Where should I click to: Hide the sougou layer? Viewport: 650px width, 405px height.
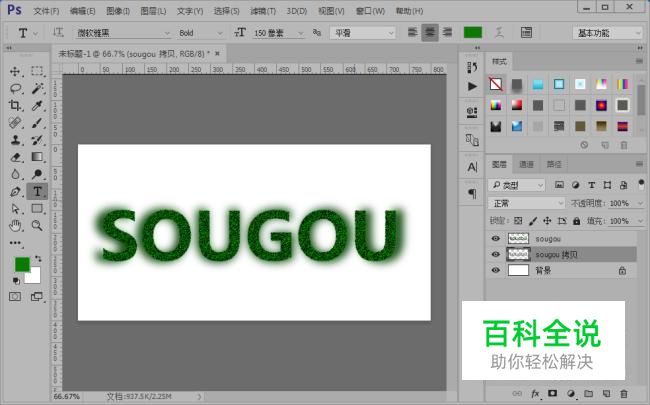coord(495,238)
